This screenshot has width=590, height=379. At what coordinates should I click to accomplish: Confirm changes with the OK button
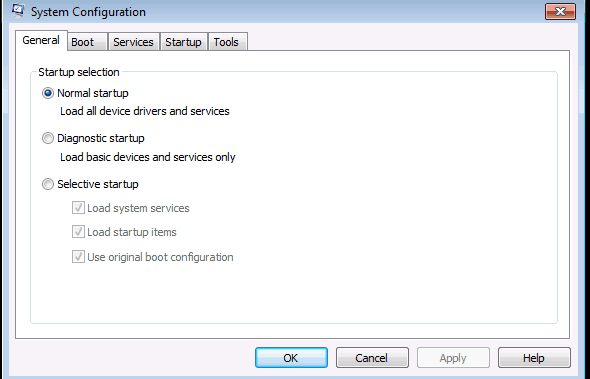pos(291,358)
